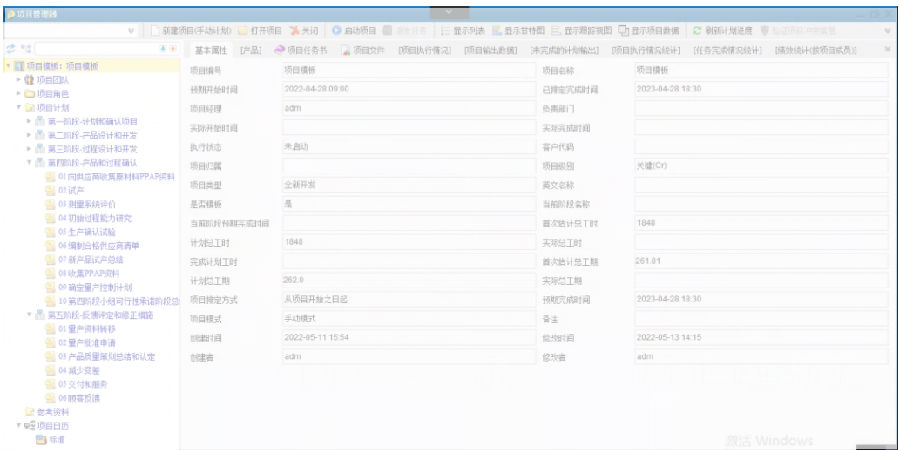Select the 标准 calendar item
Viewport: 900px width, 450px height.
[57, 440]
